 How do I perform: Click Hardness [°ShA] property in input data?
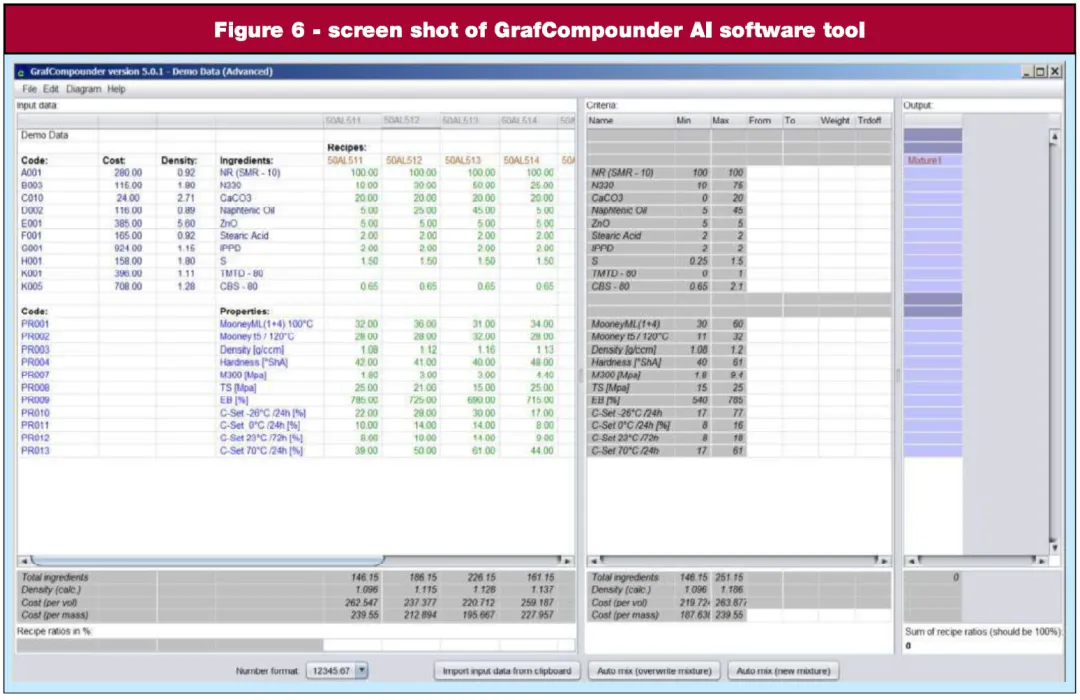pos(253,362)
